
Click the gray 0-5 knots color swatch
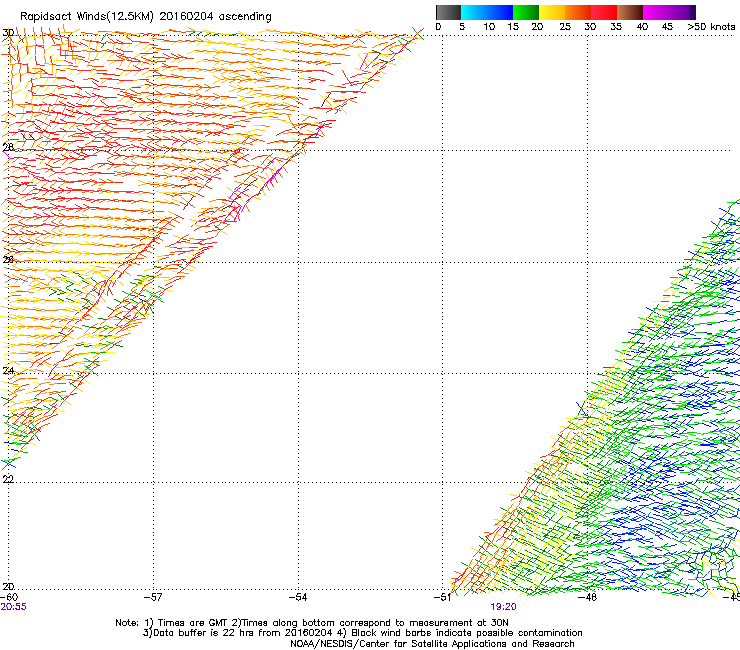coord(448,12)
